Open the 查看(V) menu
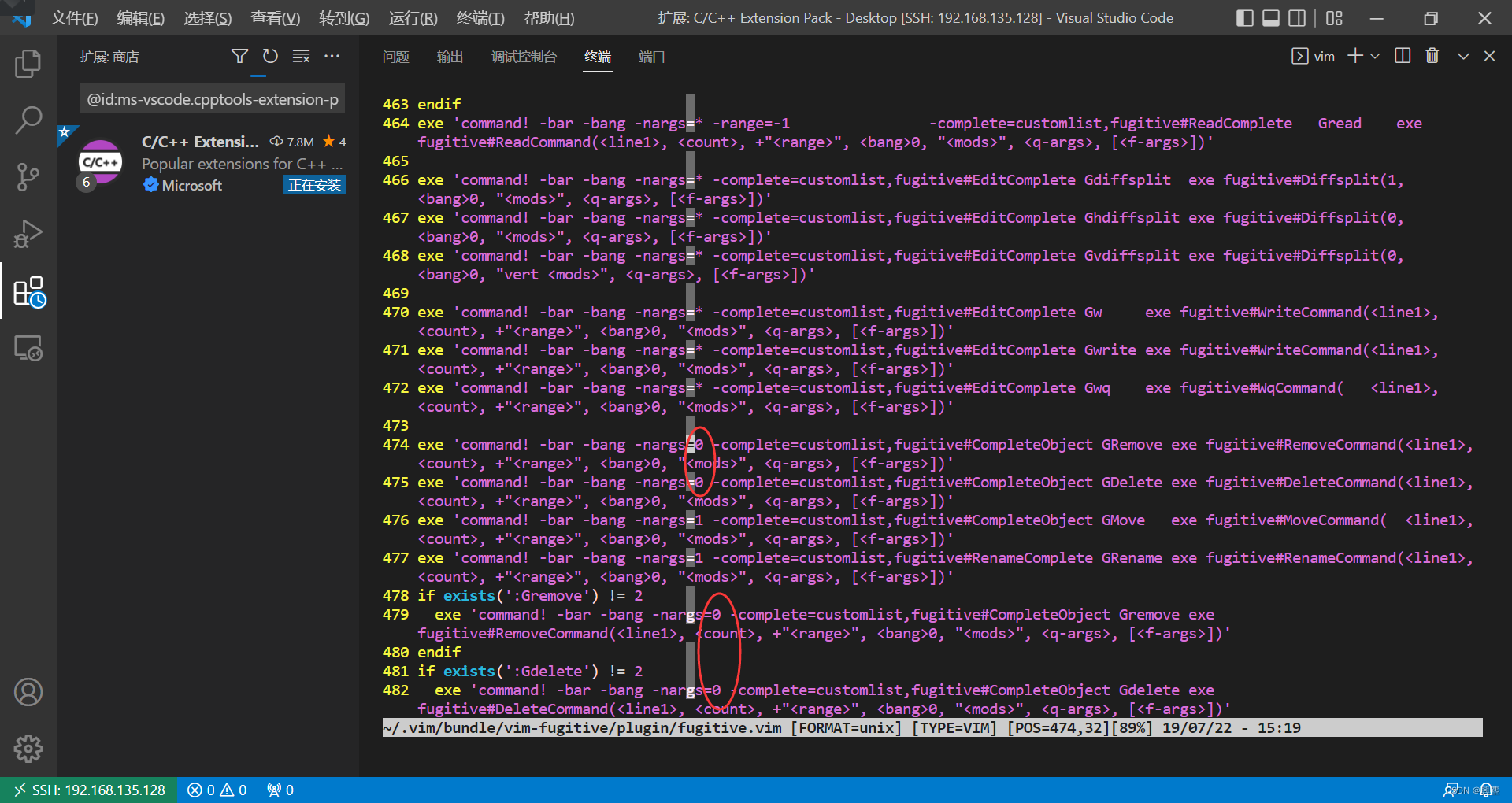The image size is (1512, 803). pos(276,18)
